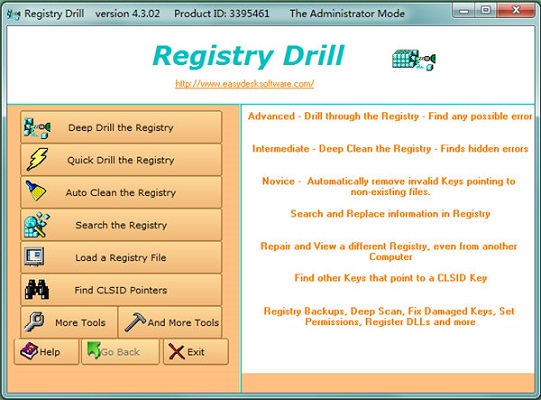Click the Help book icon
Screen dimensions: 541x400
(x=29, y=351)
